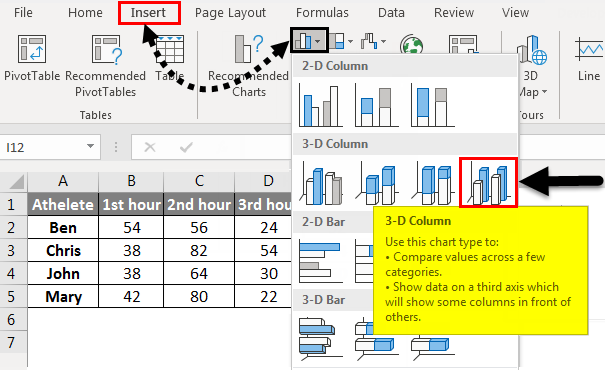Viewport: 605px width, 370px height.
Task: Expand the Name Box dropdown arrow
Action: [90, 146]
